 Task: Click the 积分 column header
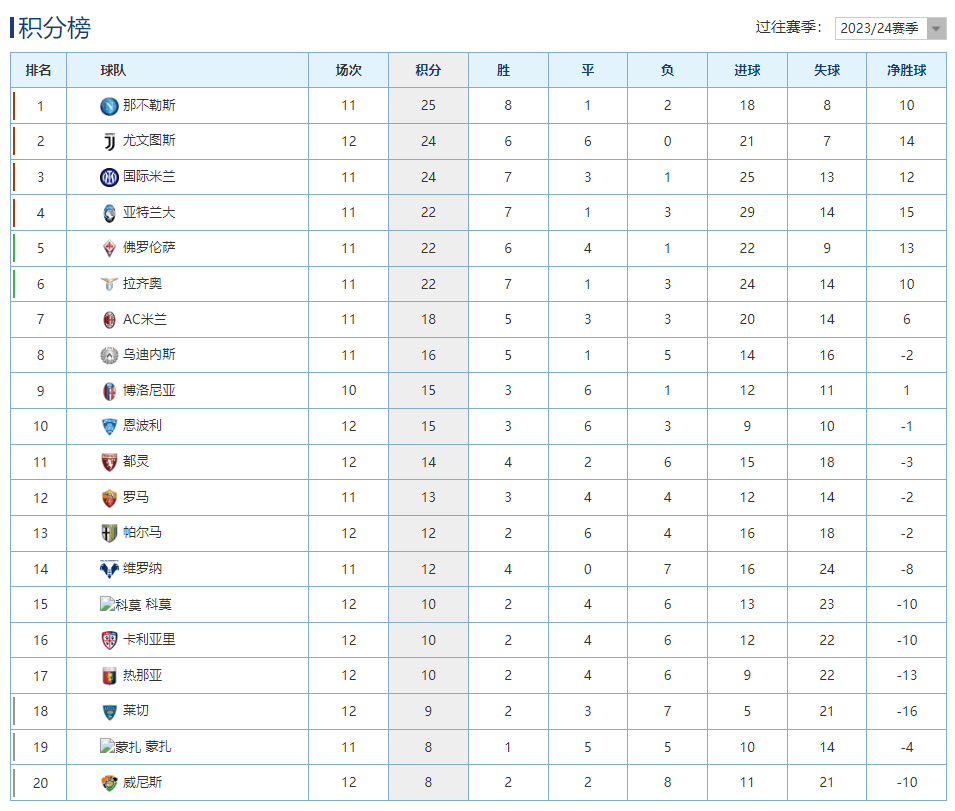(428, 70)
